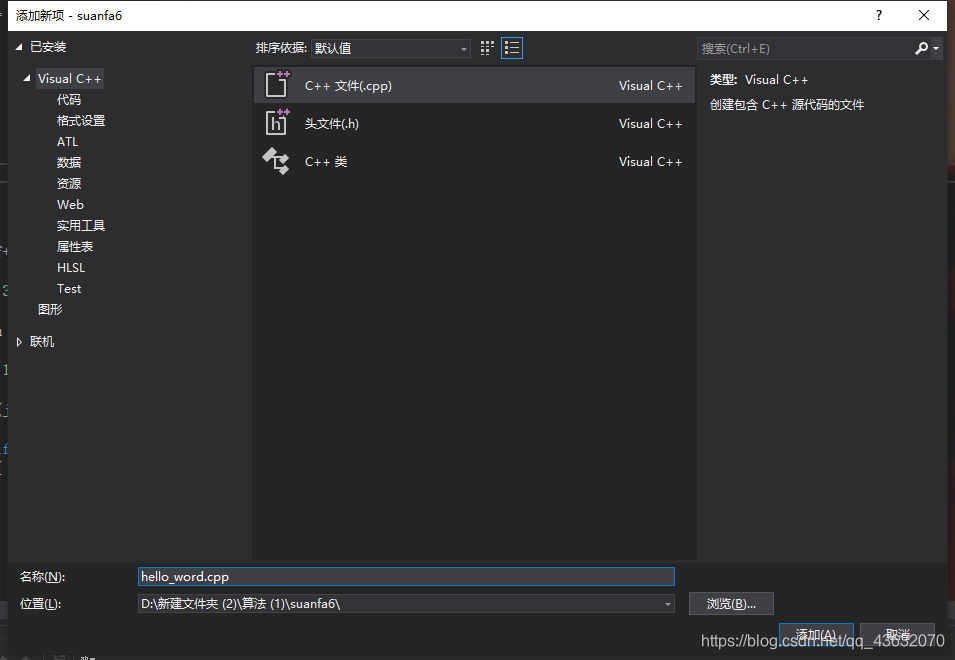Click the 排序依据 label
This screenshot has height=660, width=955.
(x=281, y=48)
